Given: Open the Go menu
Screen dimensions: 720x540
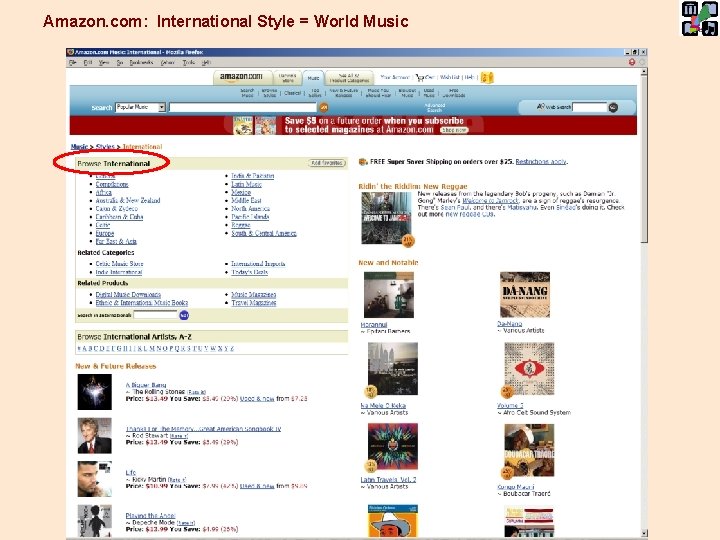Looking at the screenshot, I should pyautogui.click(x=120, y=62).
